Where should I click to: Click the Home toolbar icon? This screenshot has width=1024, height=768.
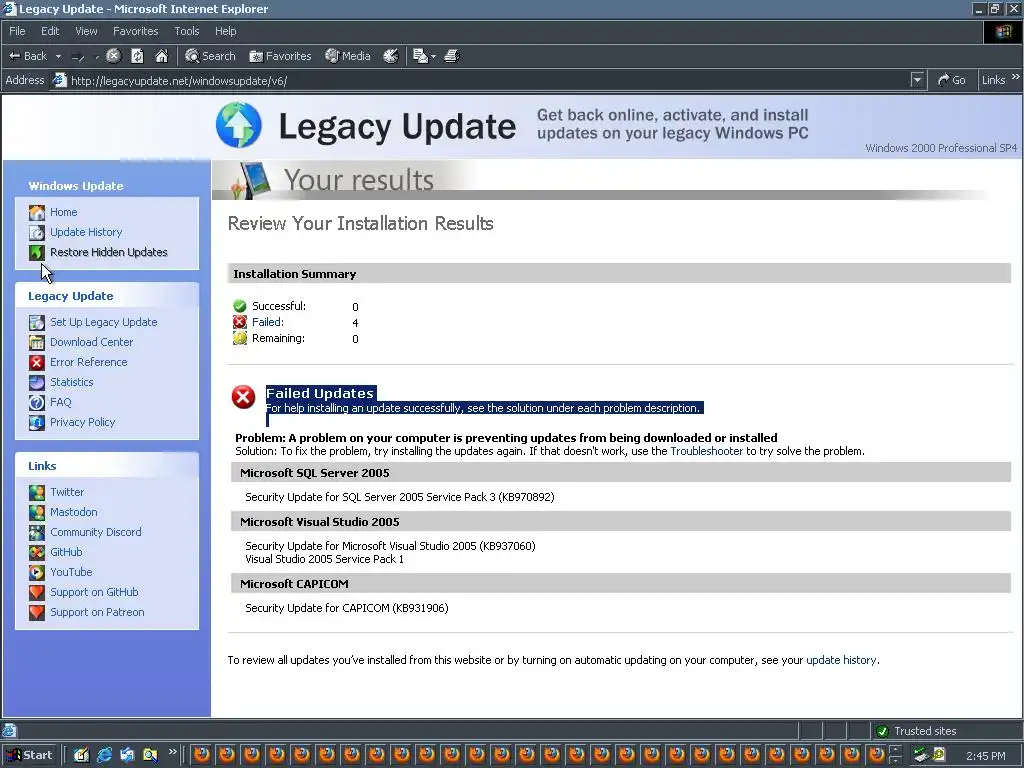point(161,56)
